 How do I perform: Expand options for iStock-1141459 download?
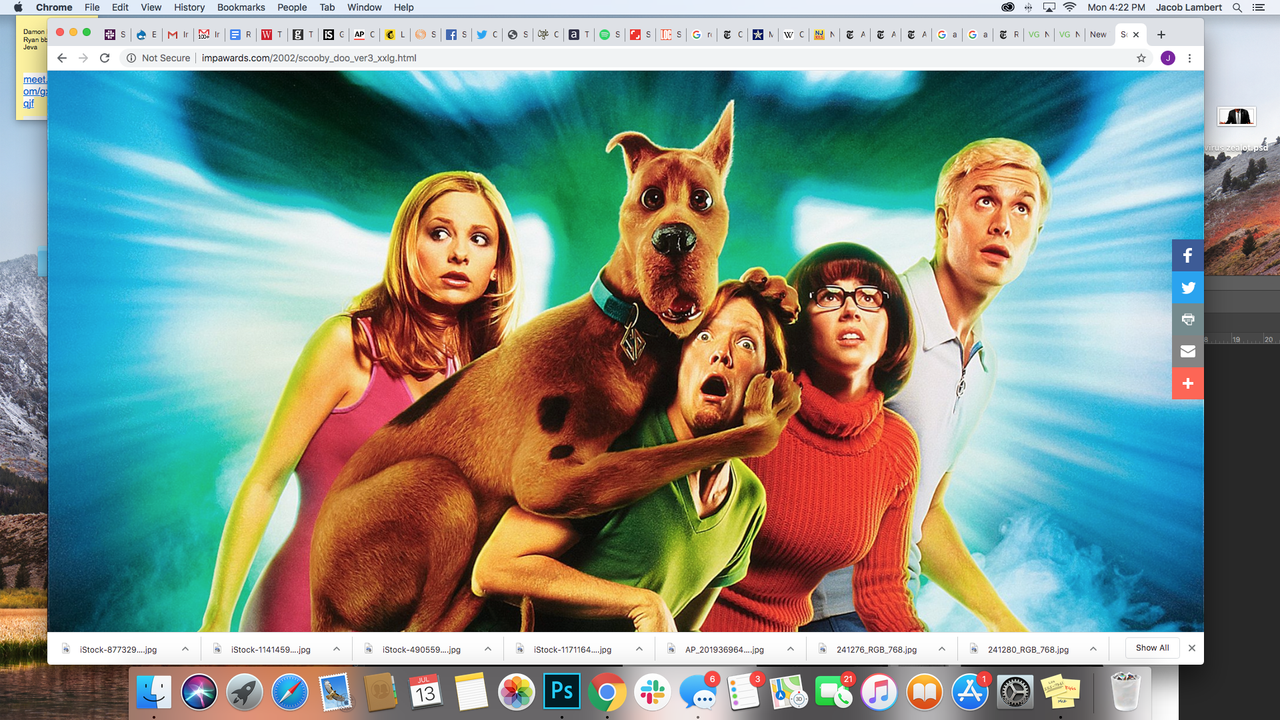point(336,649)
